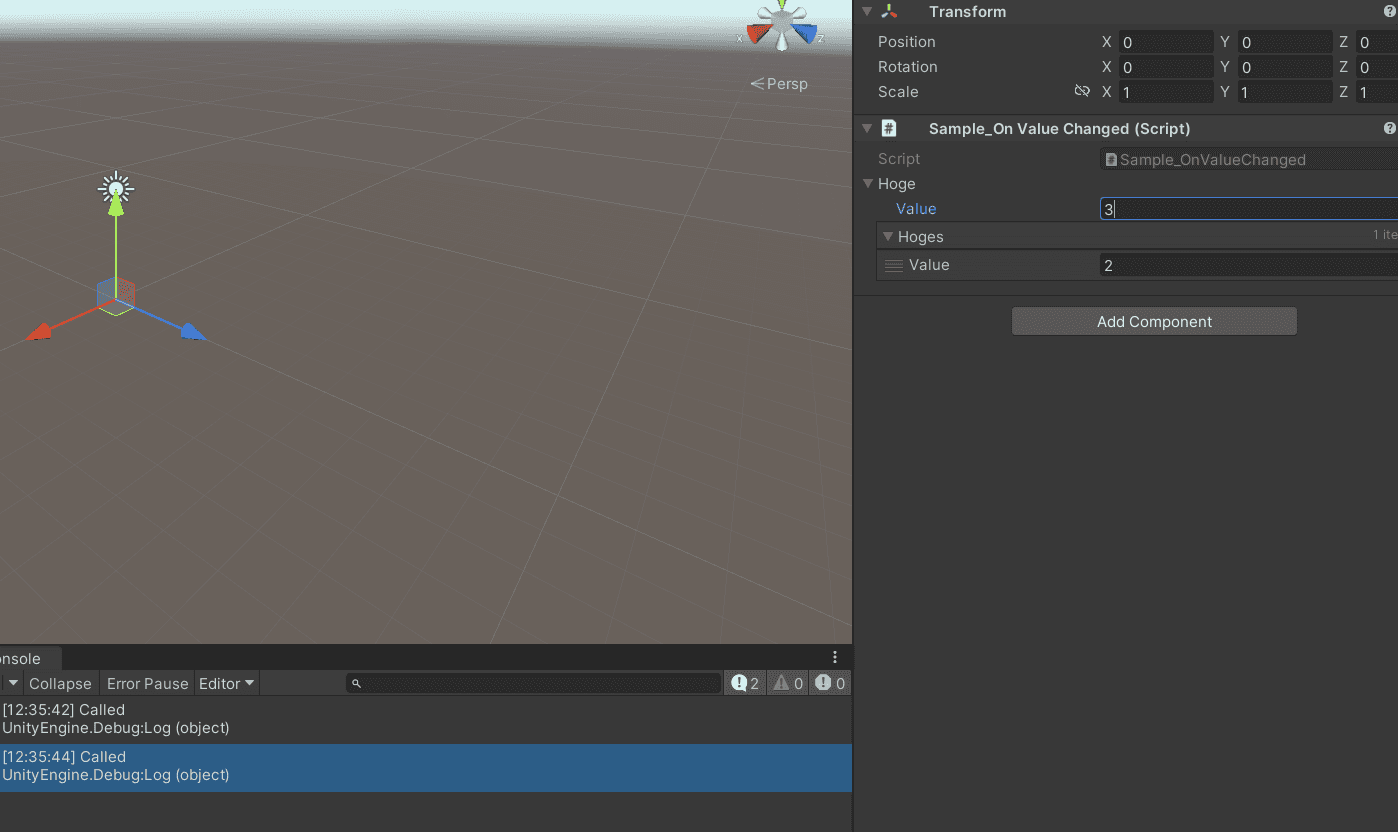Select the 12:35:42 Called log entry
Image resolution: width=1398 pixels, height=832 pixels.
[426, 719]
